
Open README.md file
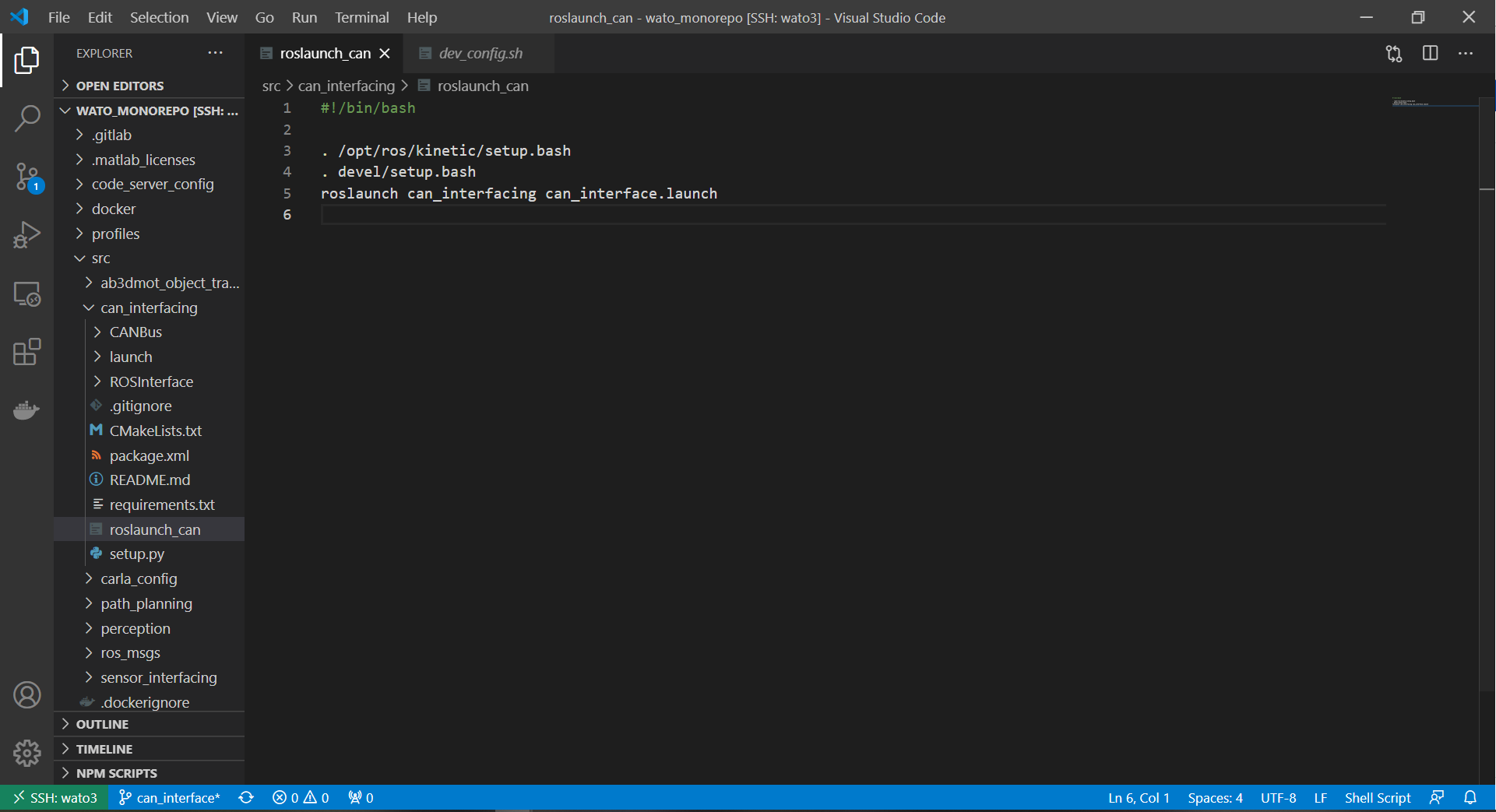click(x=149, y=480)
